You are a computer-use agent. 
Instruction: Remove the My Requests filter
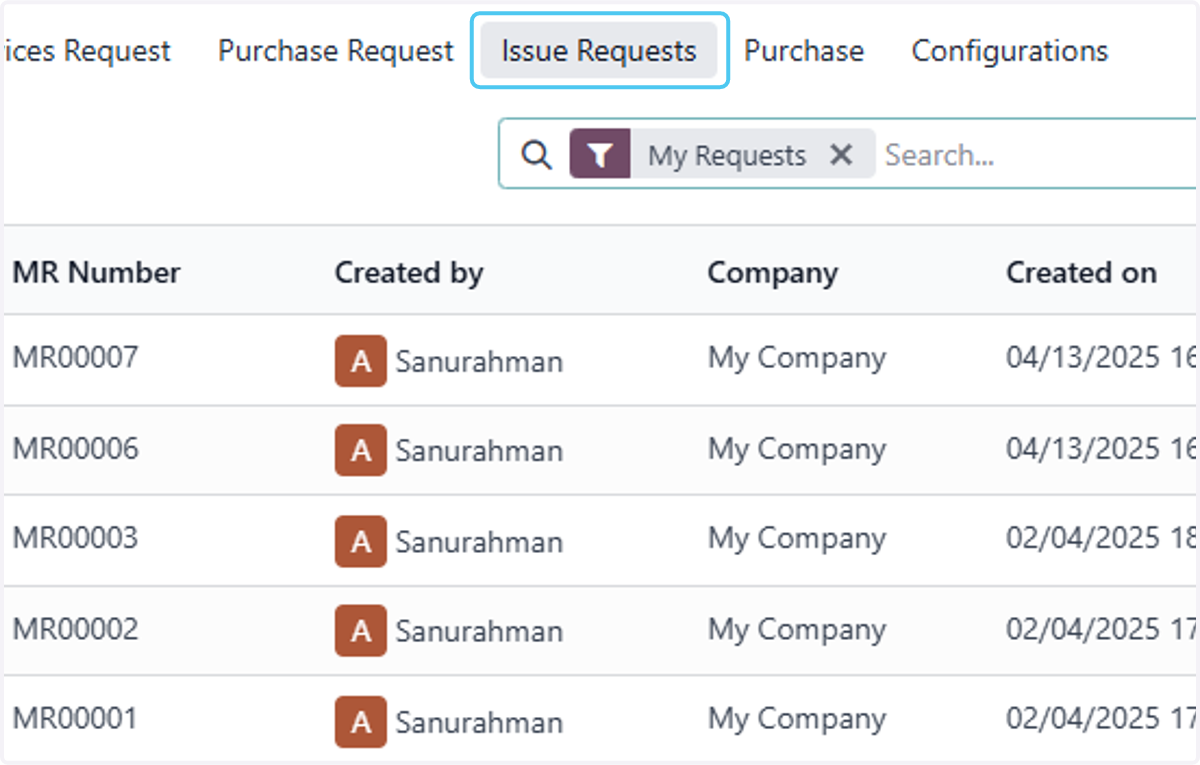[842, 155]
